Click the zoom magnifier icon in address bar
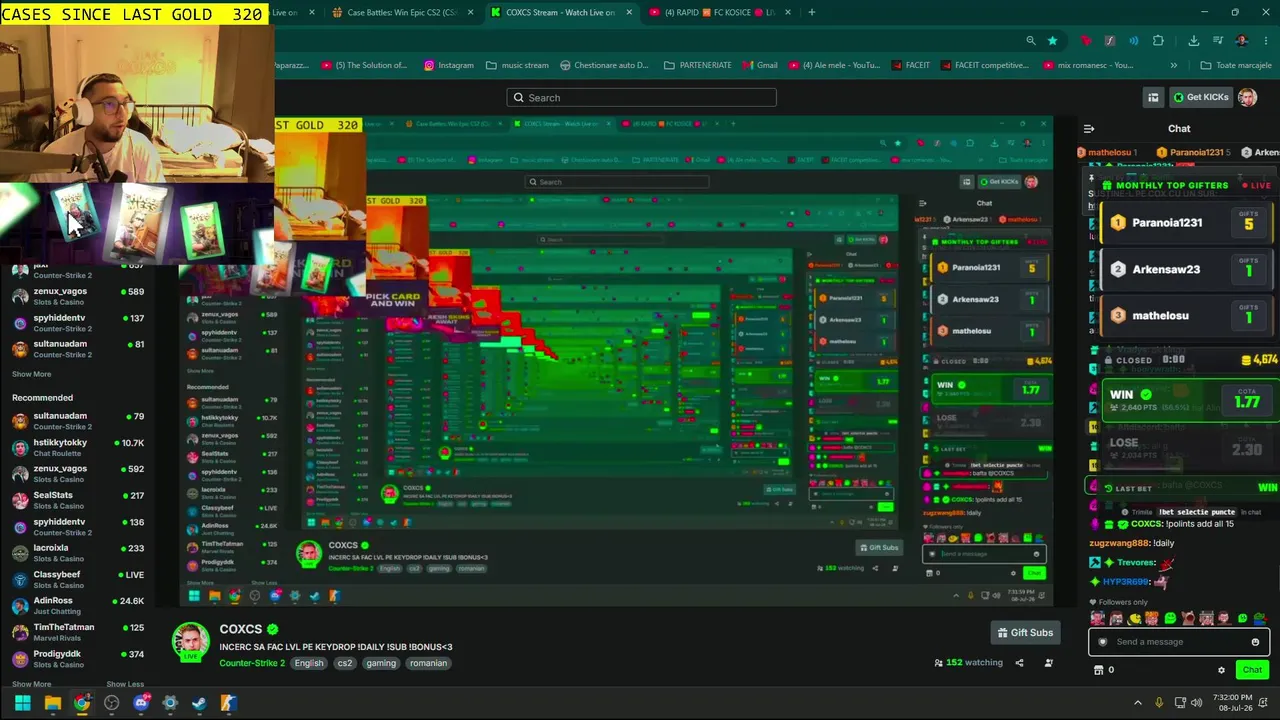The width and height of the screenshot is (1280, 720). click(x=1030, y=41)
